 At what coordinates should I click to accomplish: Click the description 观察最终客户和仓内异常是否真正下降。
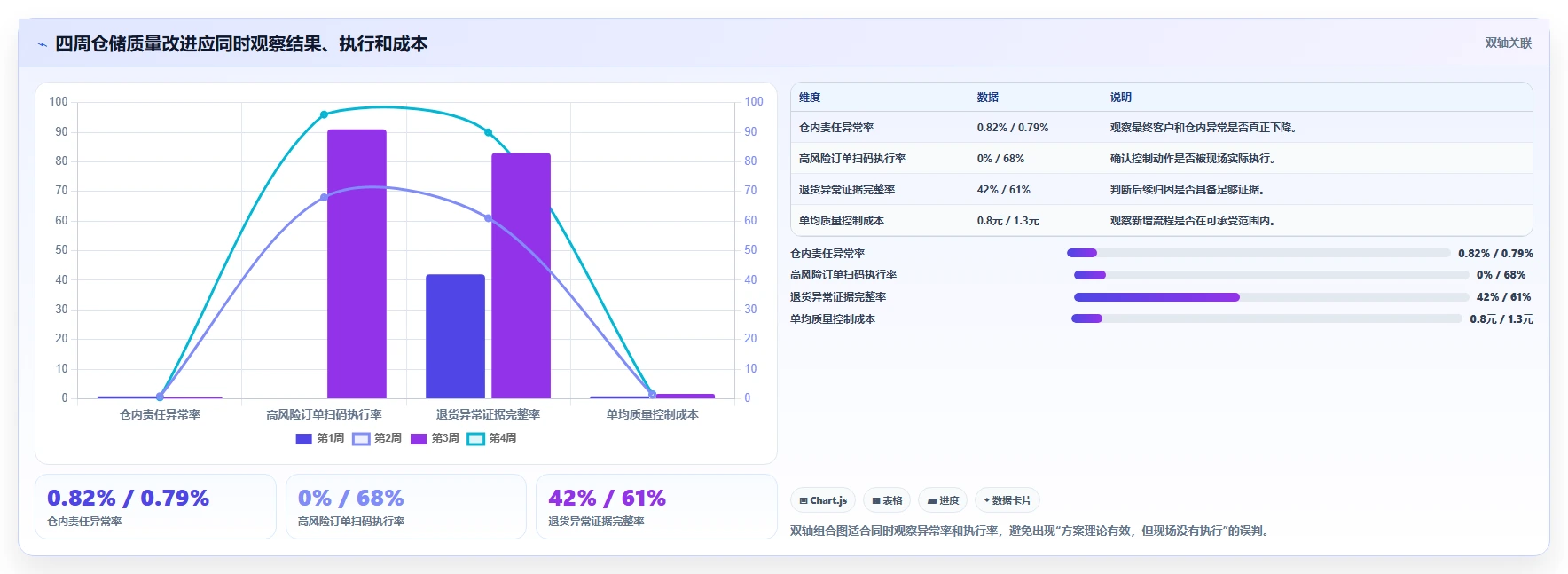tap(1205, 128)
